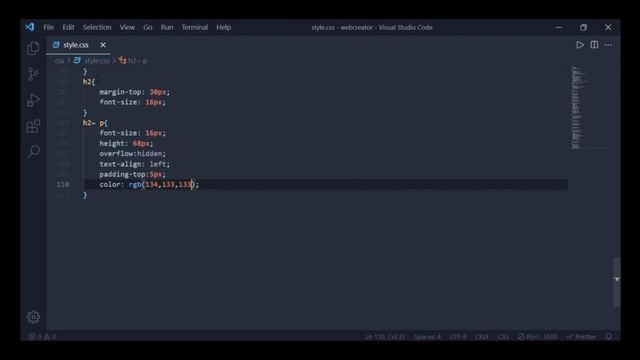The height and width of the screenshot is (360, 640).
Task: Open the Selection menu
Action: (97, 27)
